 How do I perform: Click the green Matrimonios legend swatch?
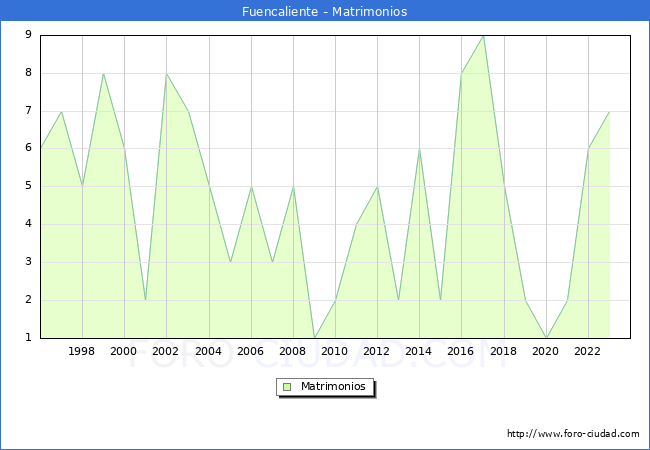click(287, 387)
